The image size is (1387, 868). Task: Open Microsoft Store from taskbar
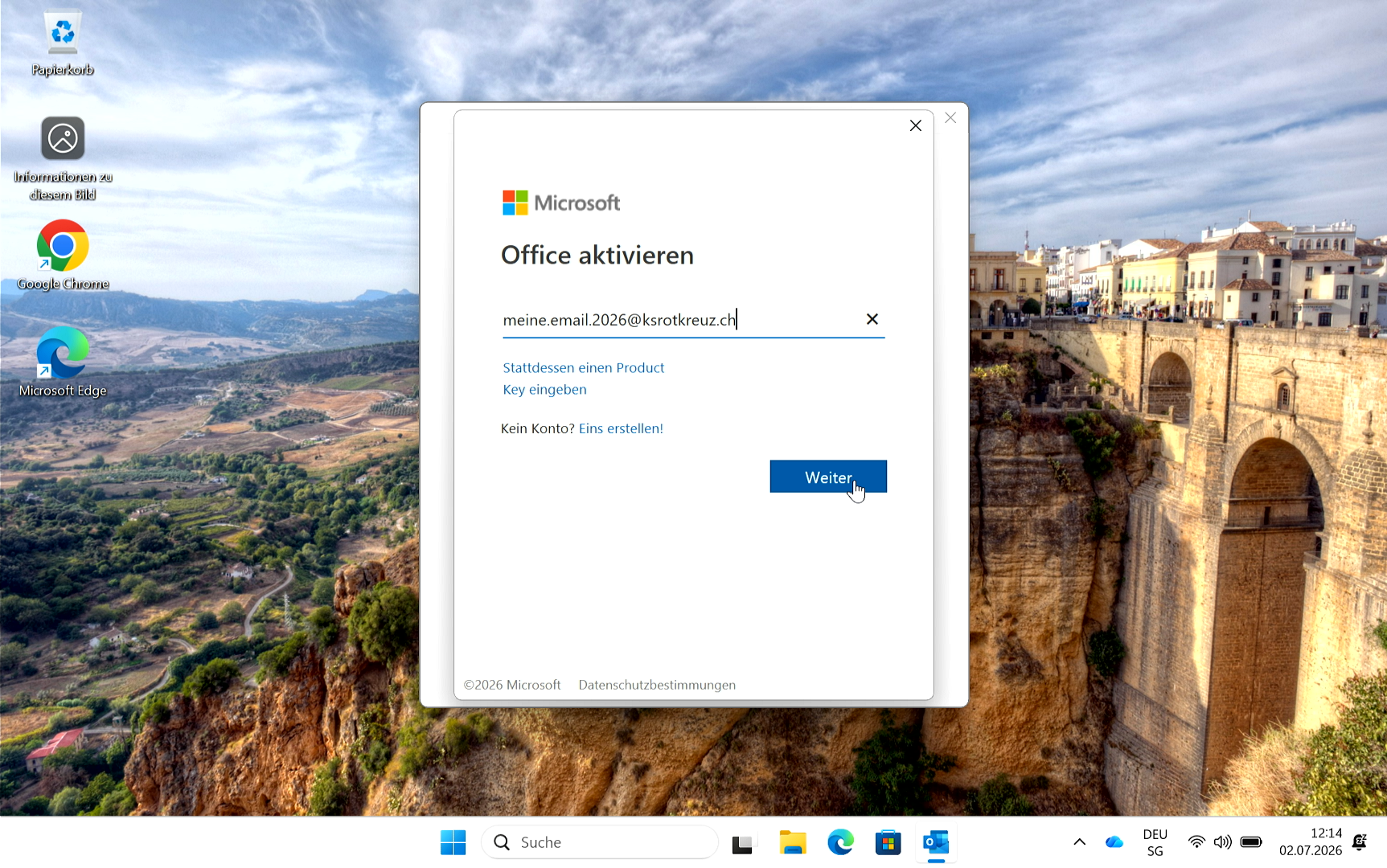coord(888,842)
